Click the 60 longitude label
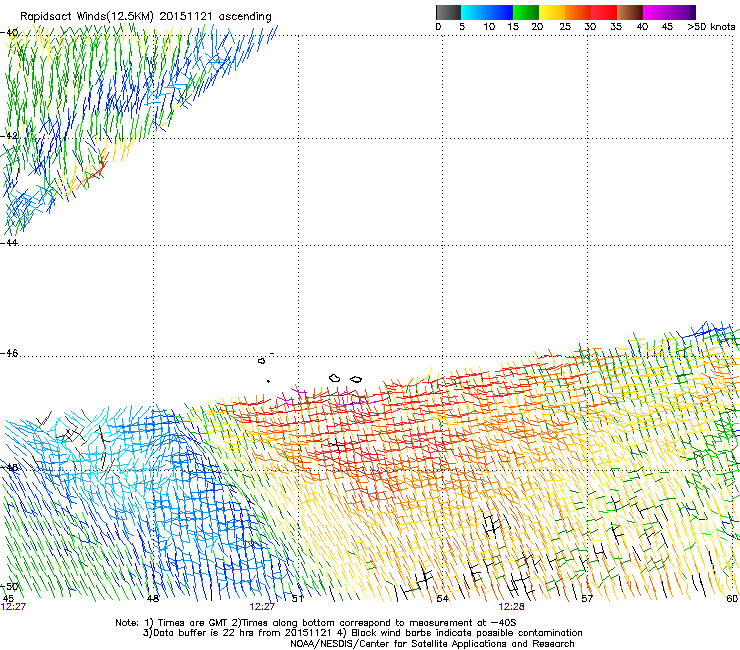Viewport: 740px width, 650px height. pyautogui.click(x=732, y=598)
